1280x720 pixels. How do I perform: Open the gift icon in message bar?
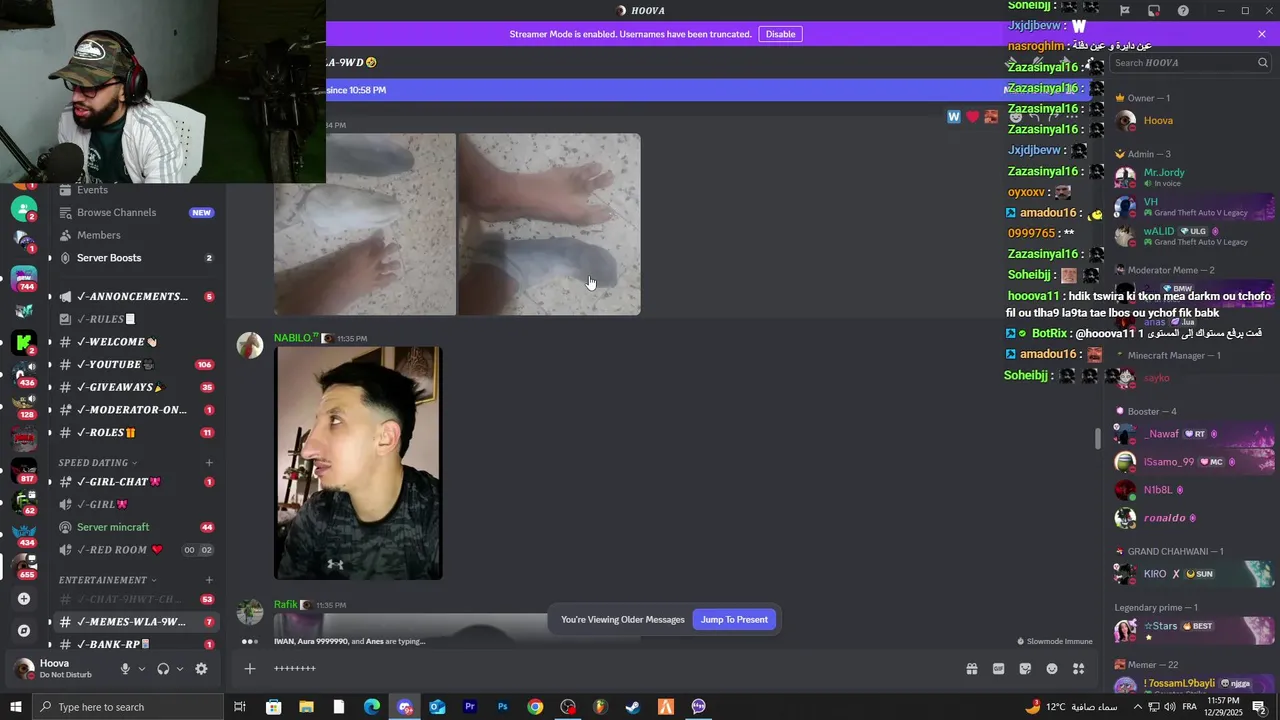(x=971, y=669)
